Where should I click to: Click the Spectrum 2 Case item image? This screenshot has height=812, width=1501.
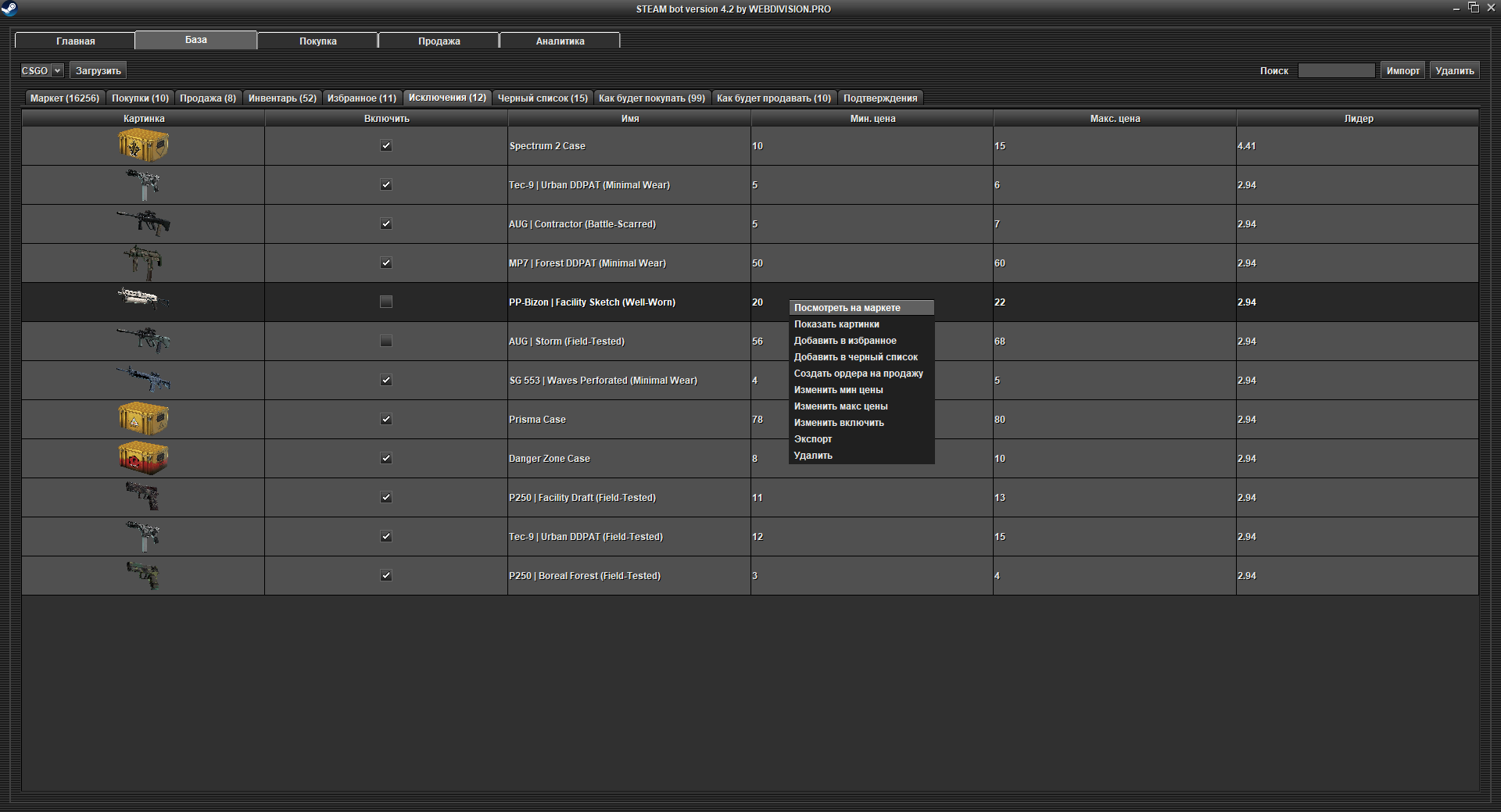143,145
